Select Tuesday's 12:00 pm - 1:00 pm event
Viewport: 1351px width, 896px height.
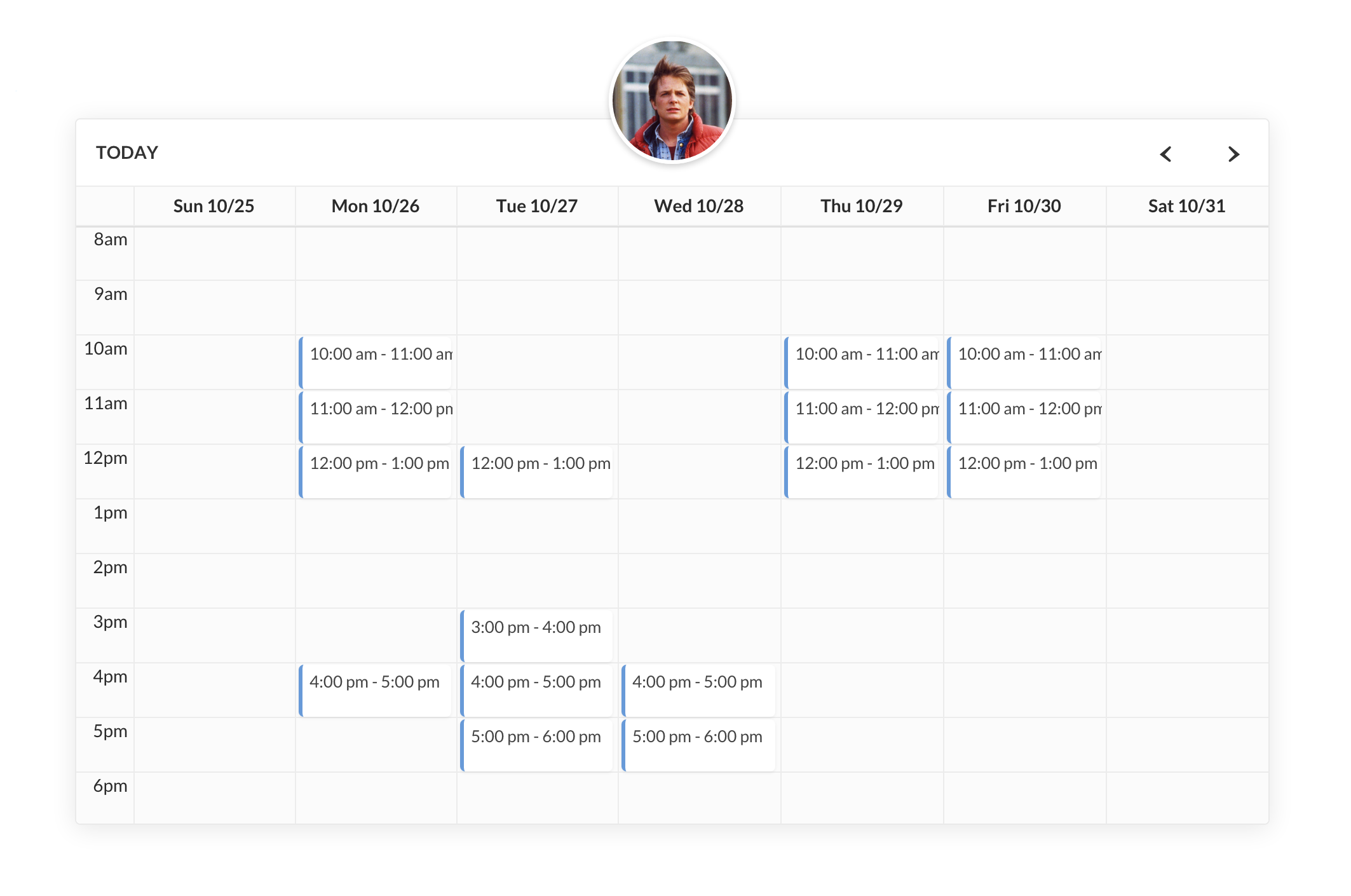[x=538, y=472]
